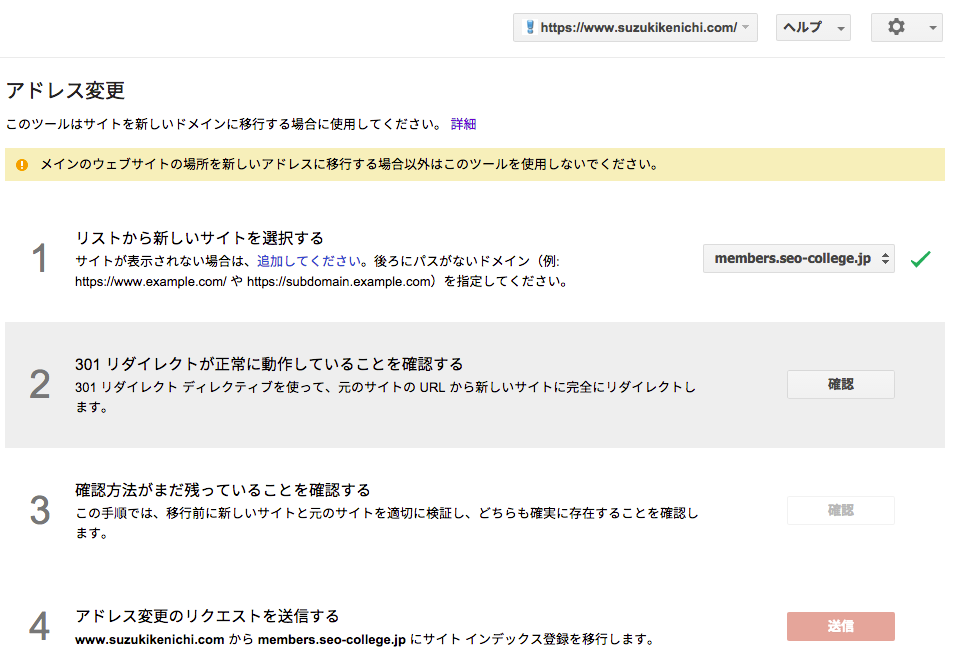Open the 詳細 details link
958x666 pixels.
click(463, 124)
